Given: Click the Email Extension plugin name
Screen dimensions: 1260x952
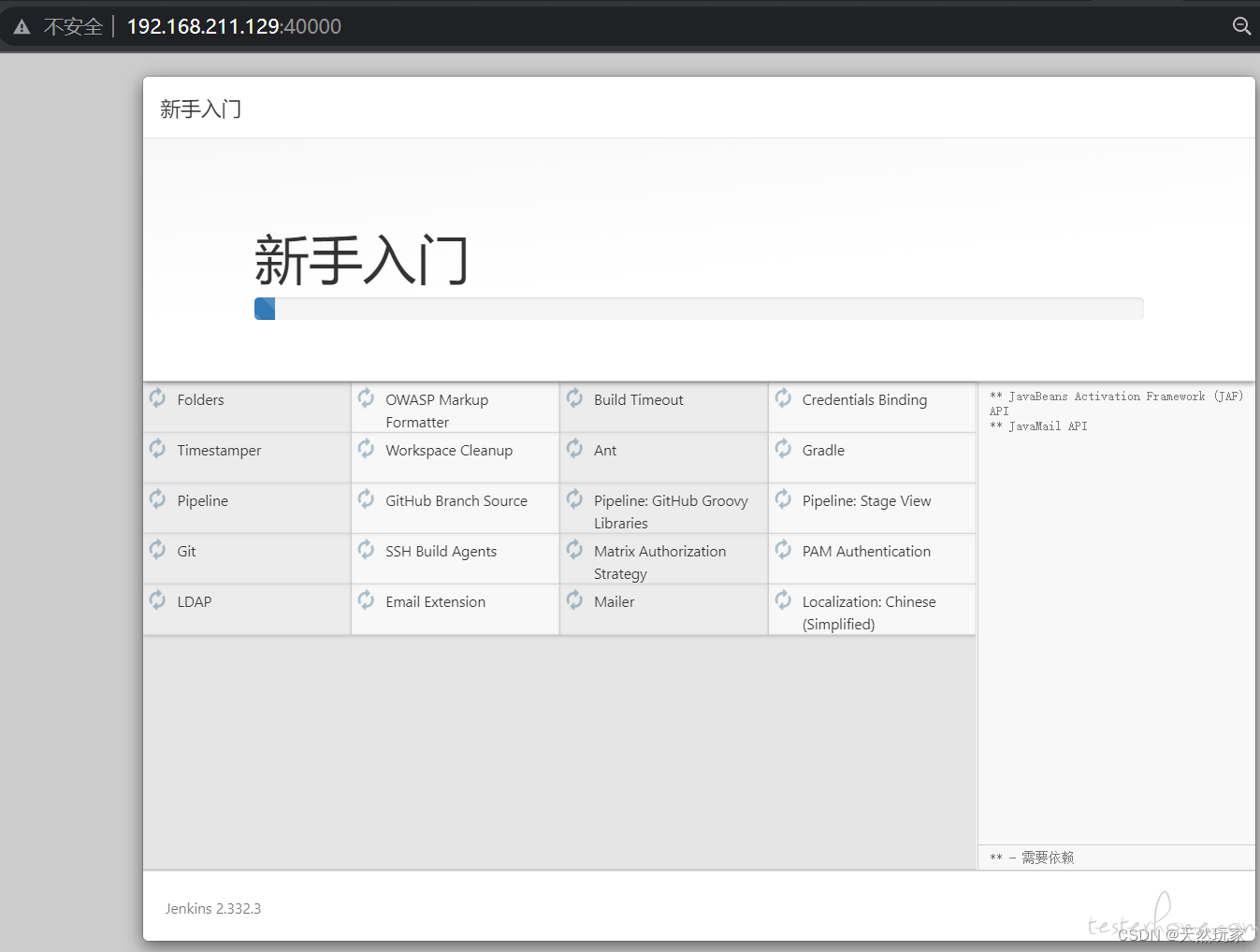Looking at the screenshot, I should tap(435, 602).
